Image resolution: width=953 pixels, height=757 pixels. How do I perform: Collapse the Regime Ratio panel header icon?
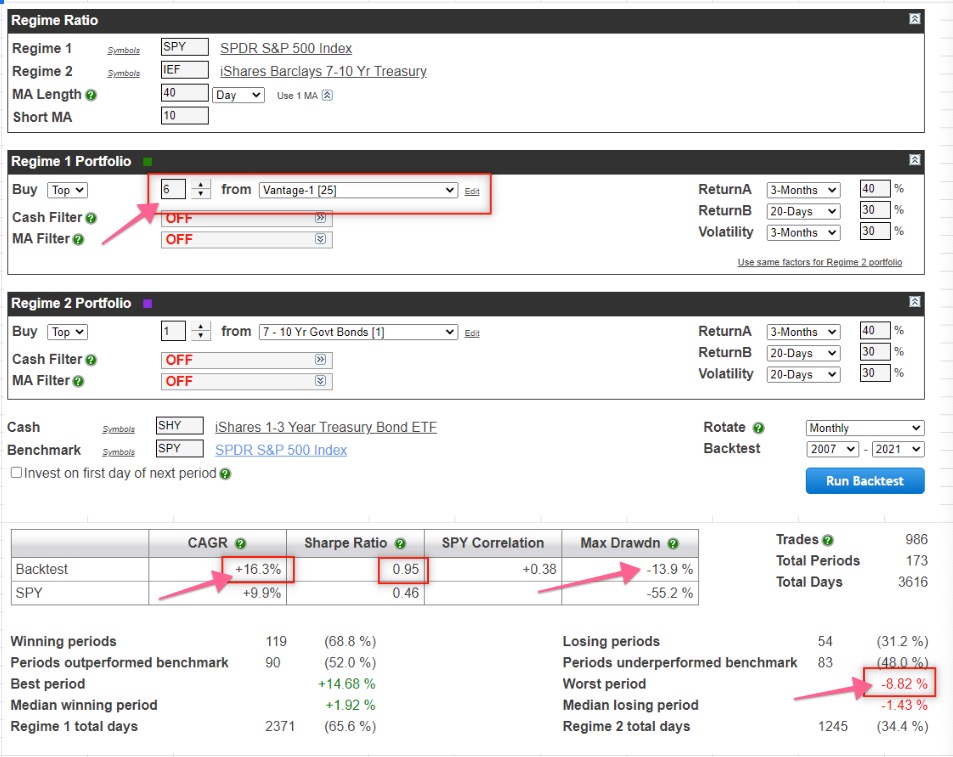click(x=914, y=19)
